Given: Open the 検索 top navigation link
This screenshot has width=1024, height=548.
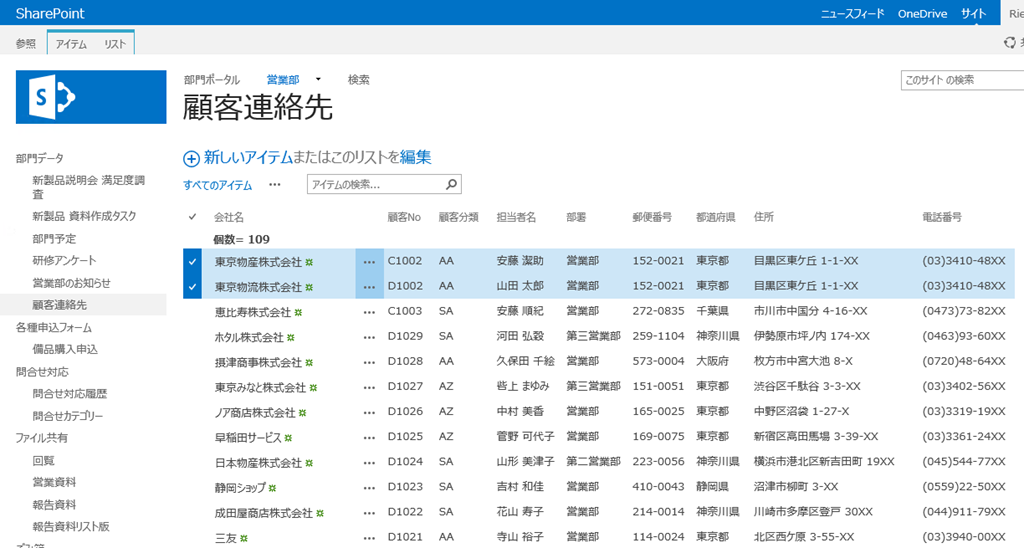Looking at the screenshot, I should (x=359, y=80).
